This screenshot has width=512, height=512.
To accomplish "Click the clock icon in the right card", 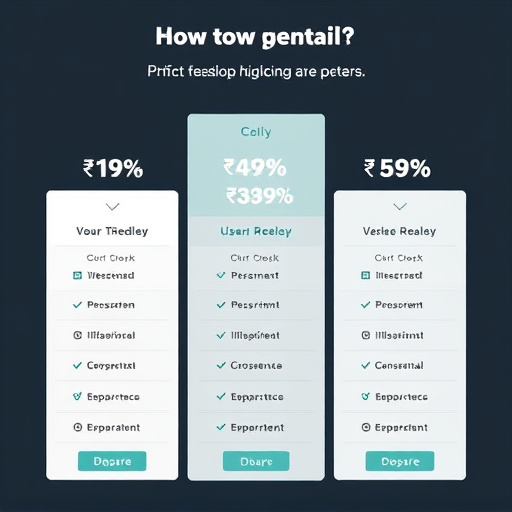I will [x=366, y=335].
